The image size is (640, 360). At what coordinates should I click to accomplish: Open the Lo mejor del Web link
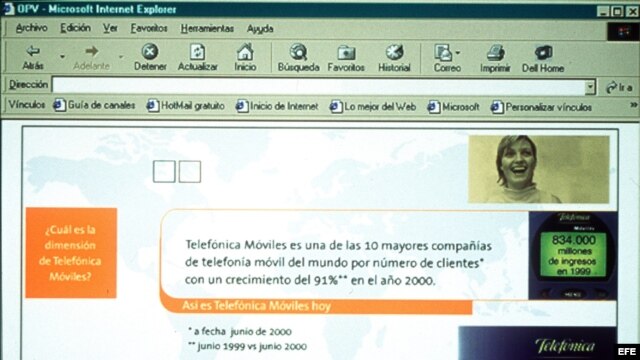point(373,107)
